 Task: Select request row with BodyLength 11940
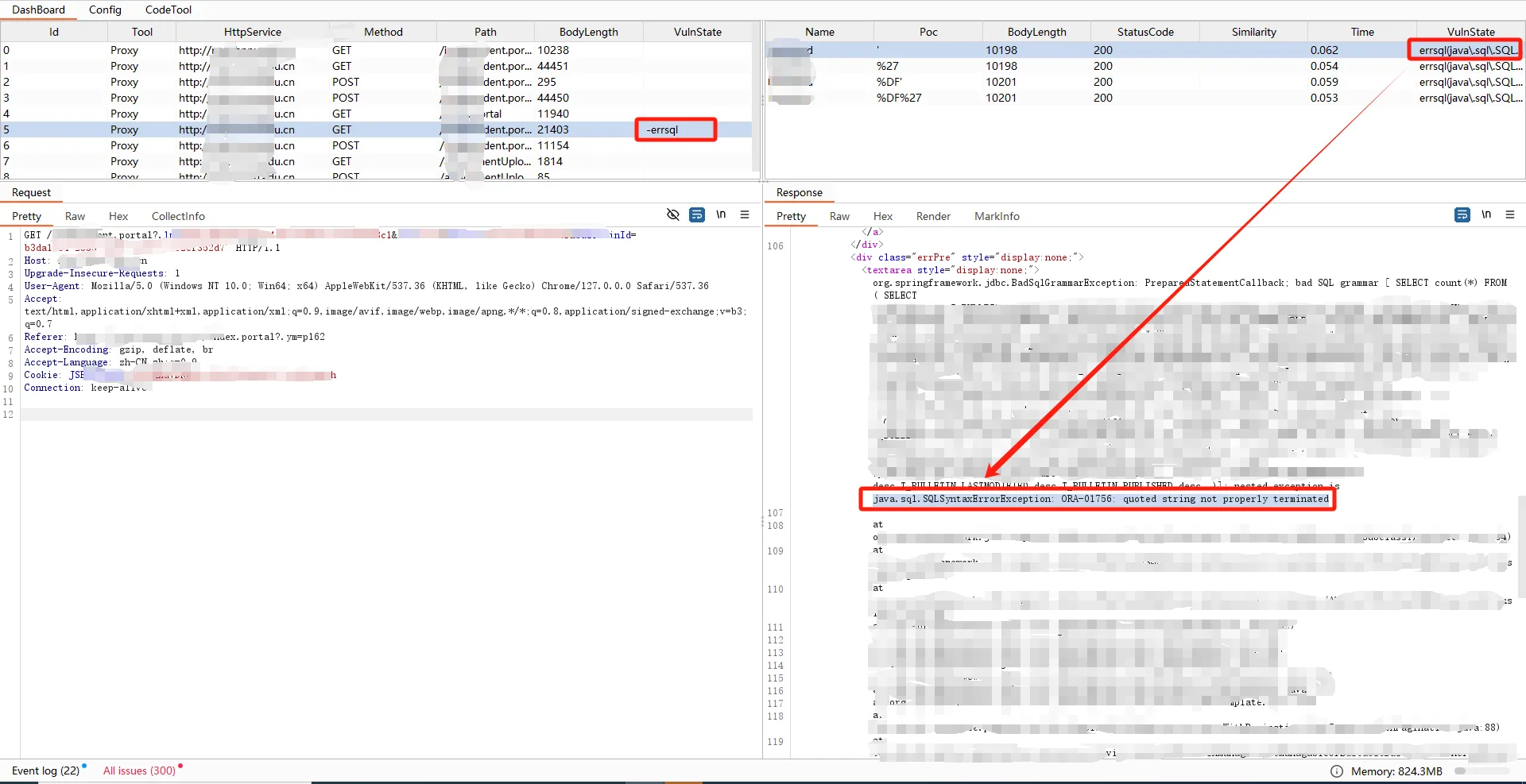point(377,114)
